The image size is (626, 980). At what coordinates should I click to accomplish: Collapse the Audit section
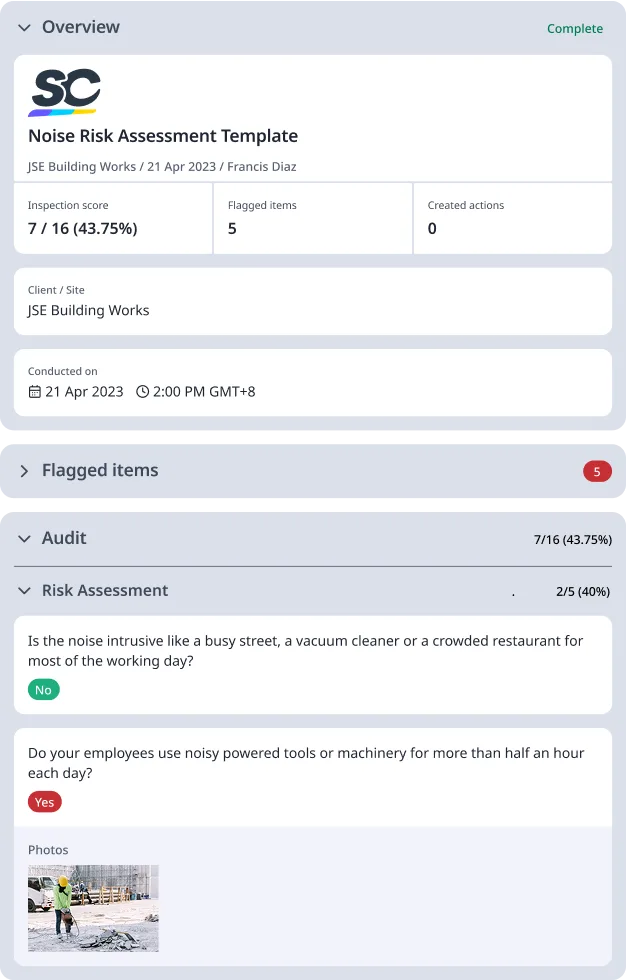pyautogui.click(x=24, y=538)
